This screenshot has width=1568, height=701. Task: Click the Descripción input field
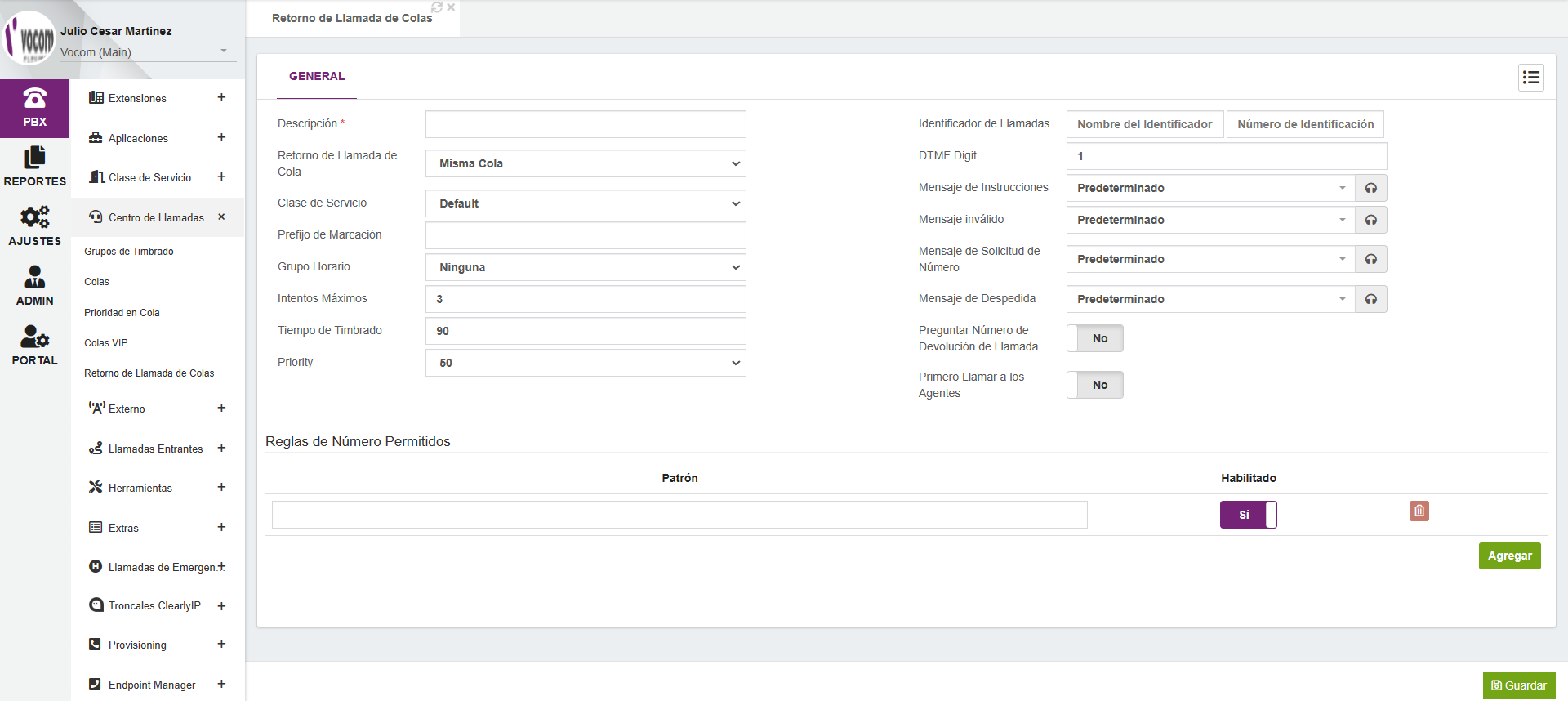586,124
